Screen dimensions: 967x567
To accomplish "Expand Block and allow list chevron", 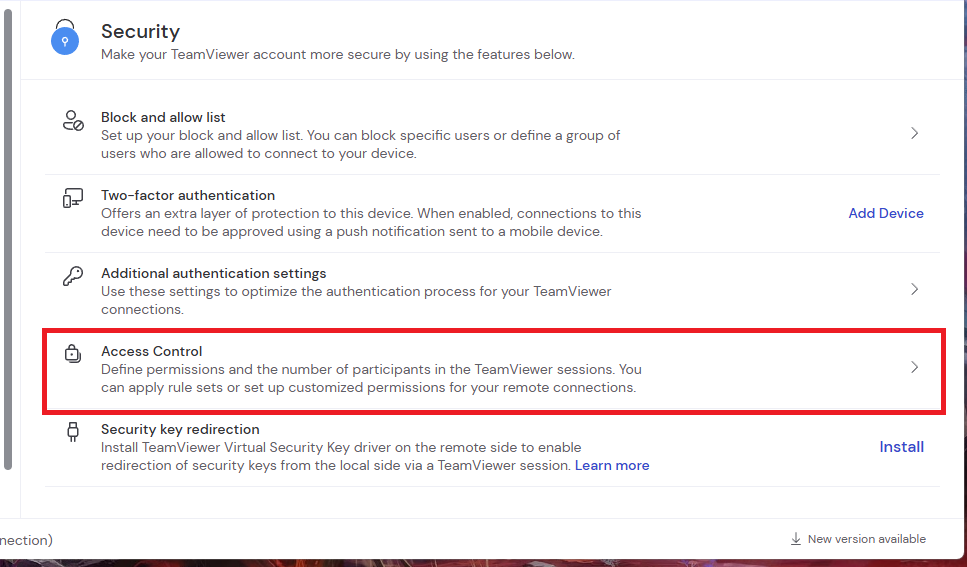I will point(915,133).
